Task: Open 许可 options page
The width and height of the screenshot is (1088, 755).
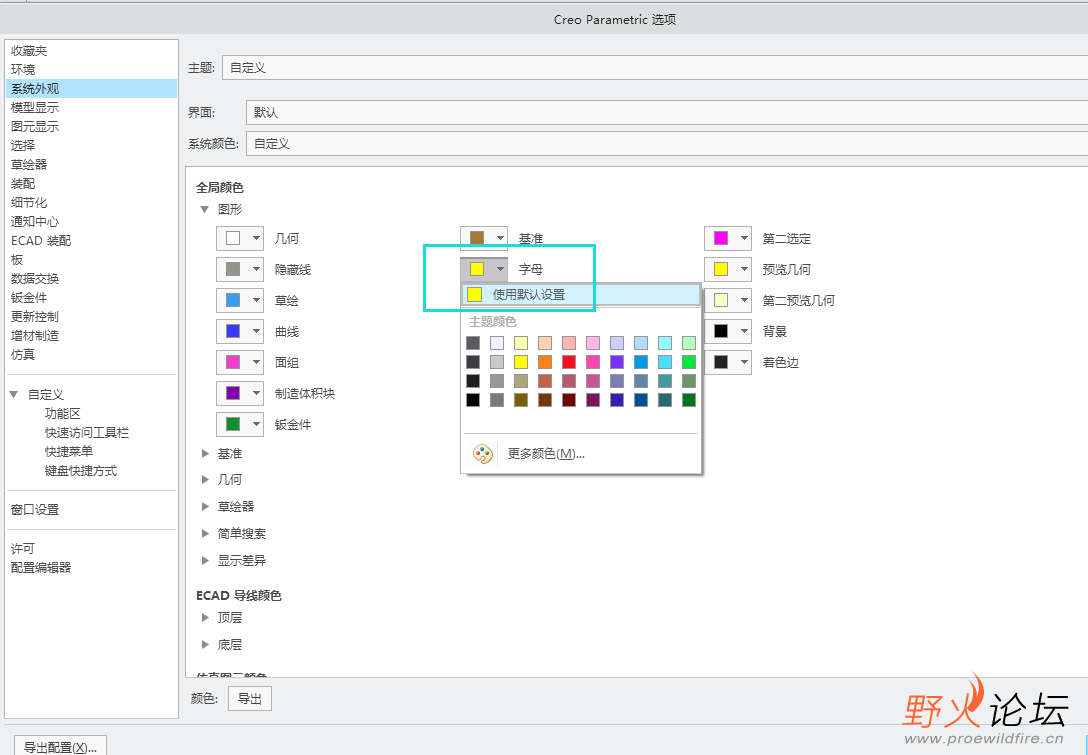Action: [x=23, y=548]
